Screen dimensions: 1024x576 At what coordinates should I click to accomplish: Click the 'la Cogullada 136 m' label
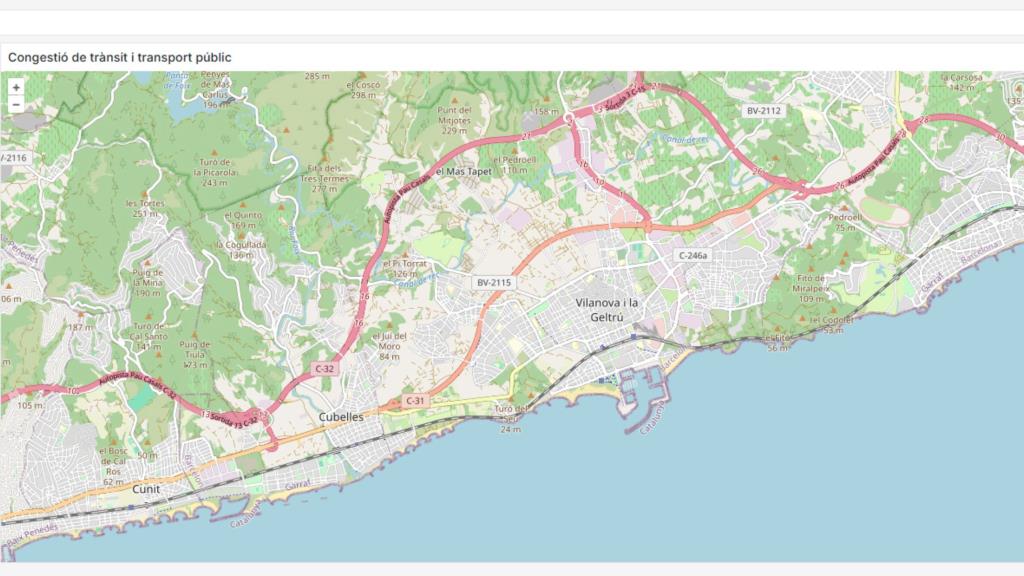241,249
